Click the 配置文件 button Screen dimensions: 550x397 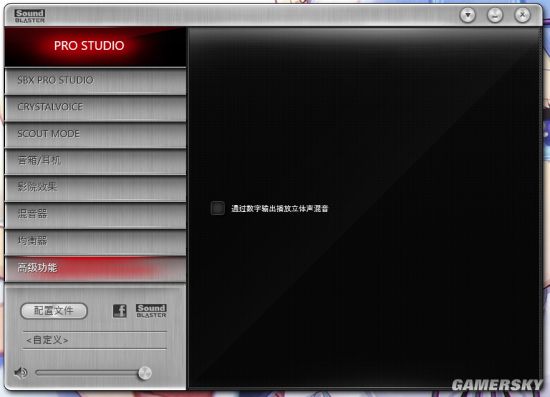tap(54, 311)
